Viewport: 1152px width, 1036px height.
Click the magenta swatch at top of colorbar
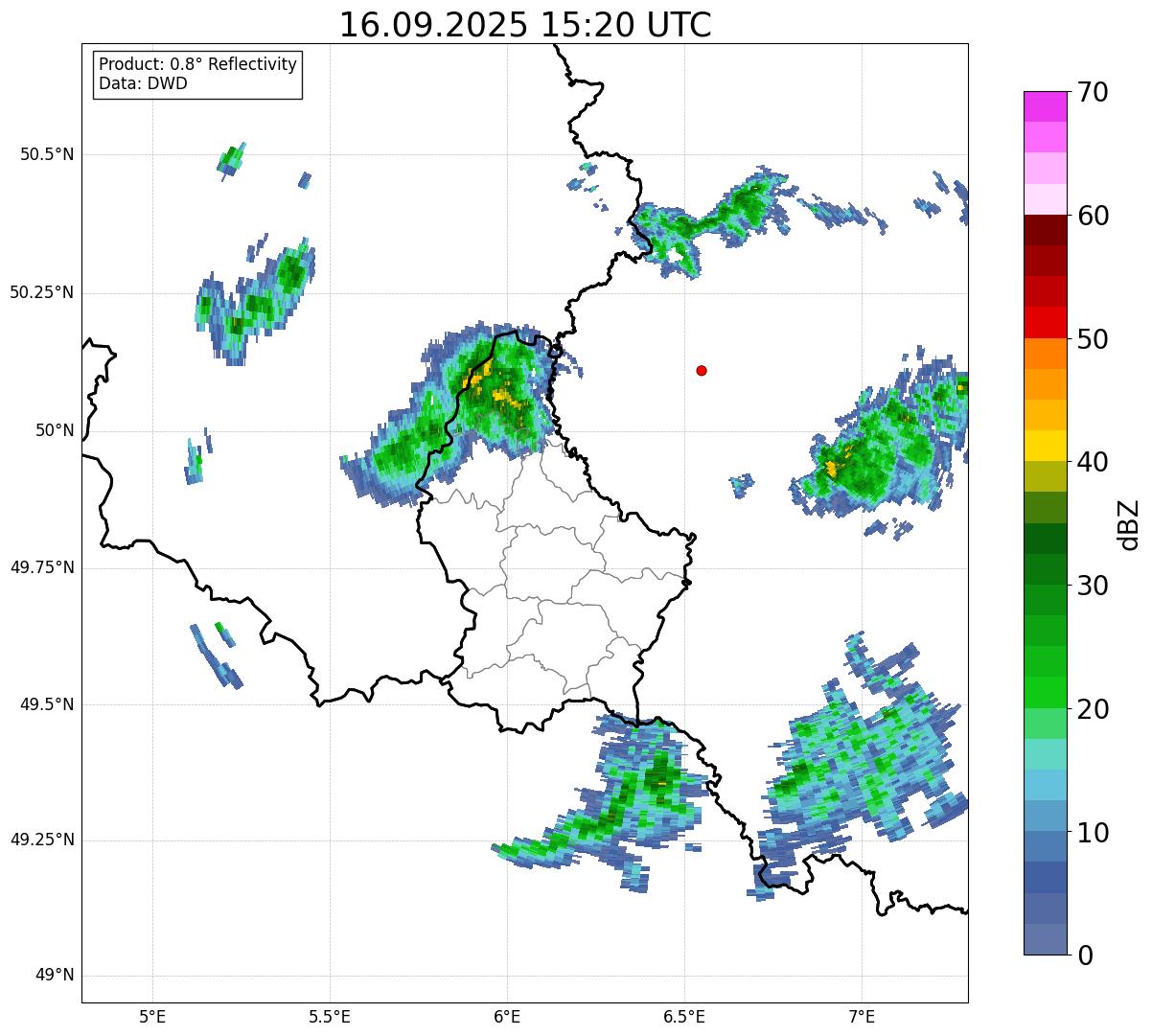tap(1045, 106)
